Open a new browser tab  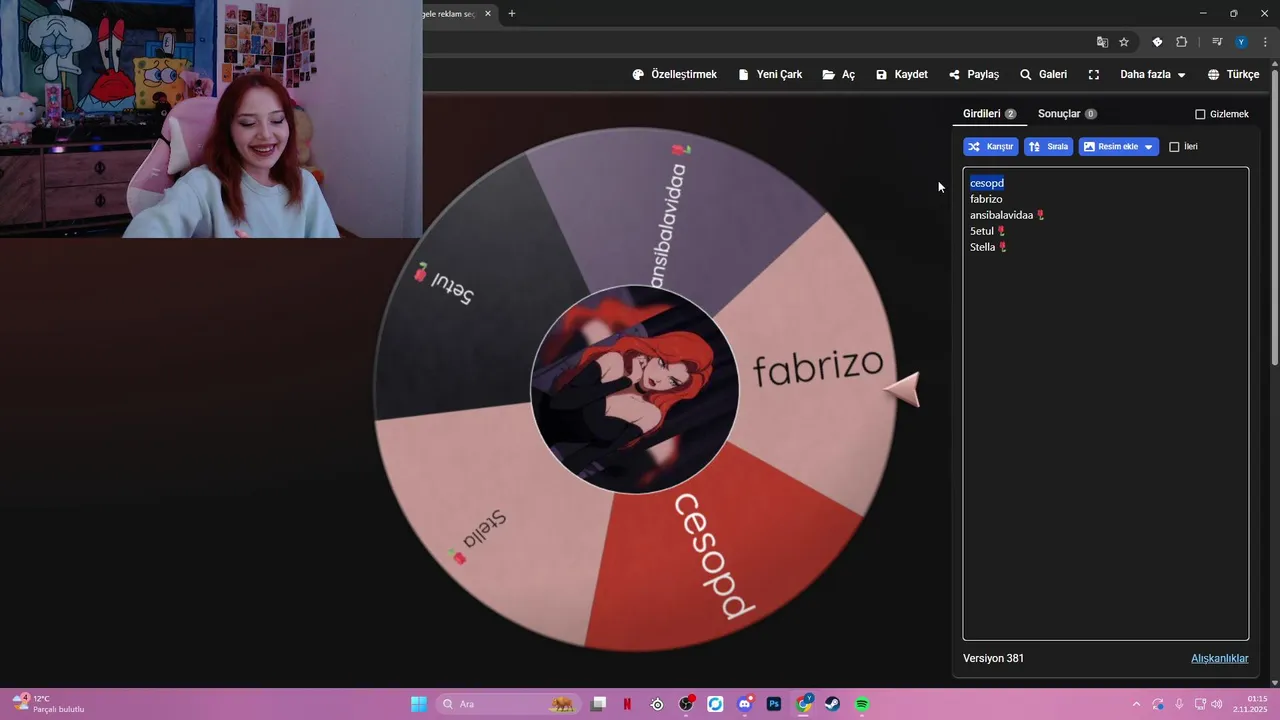coord(512,14)
